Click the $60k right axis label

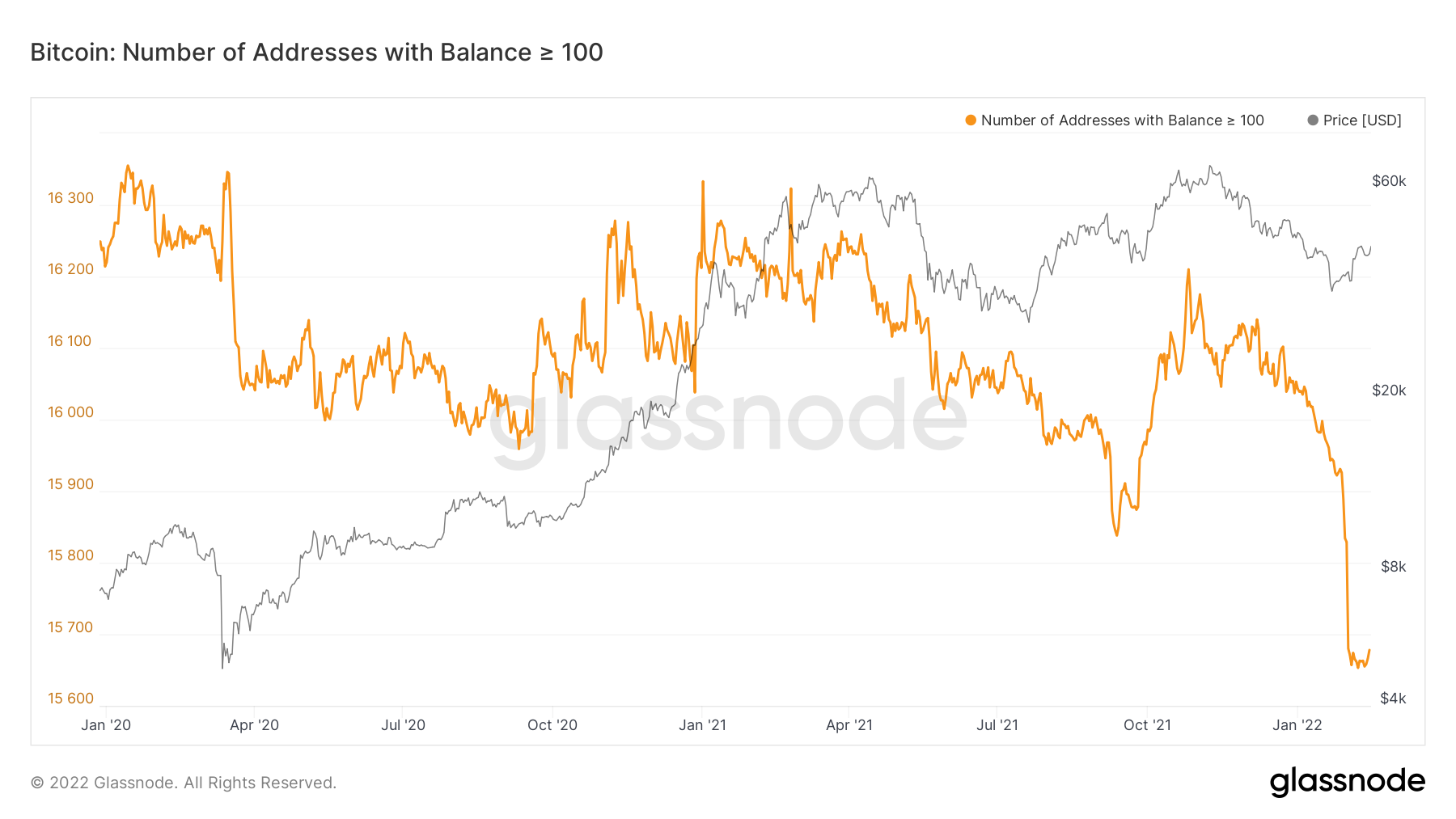1389,181
